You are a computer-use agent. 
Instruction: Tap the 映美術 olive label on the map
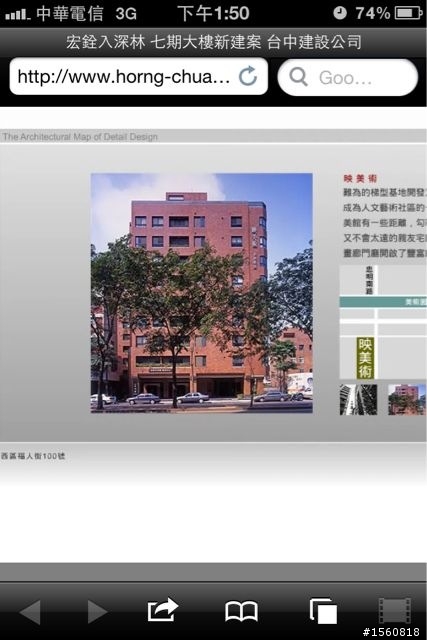365,358
